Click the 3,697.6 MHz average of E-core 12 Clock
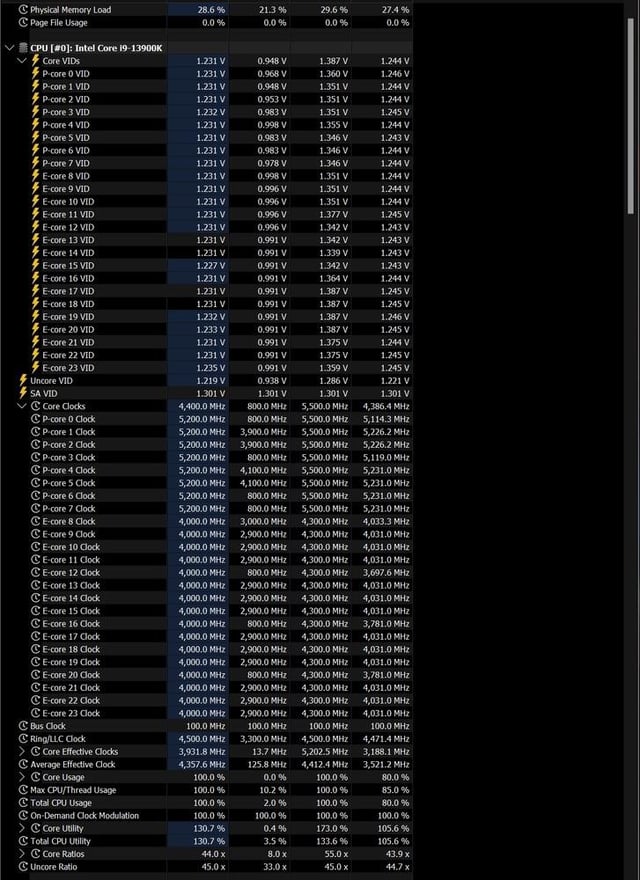The width and height of the screenshot is (640, 880). (x=386, y=572)
